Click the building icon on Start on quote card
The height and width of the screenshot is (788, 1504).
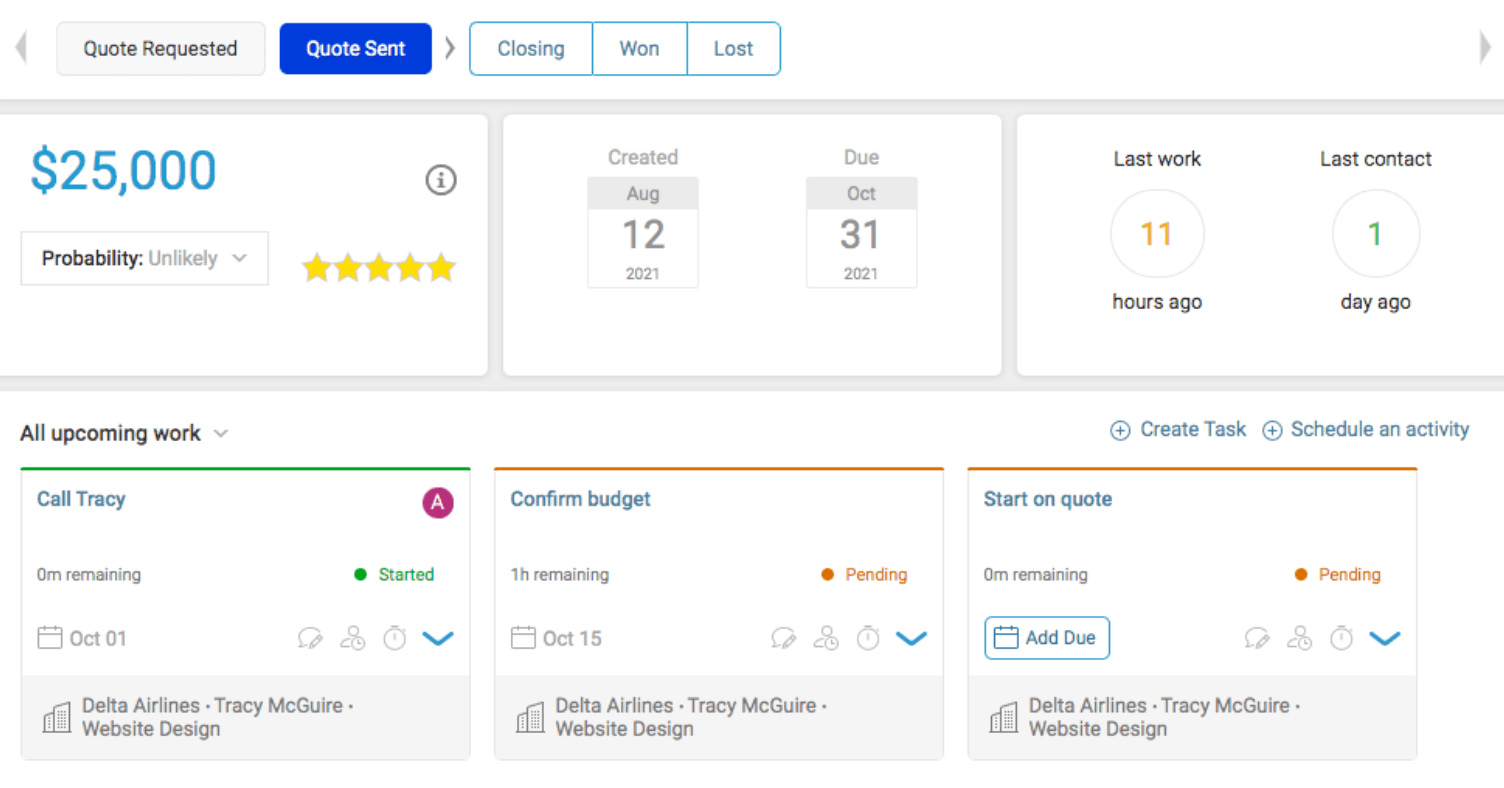tap(1003, 717)
